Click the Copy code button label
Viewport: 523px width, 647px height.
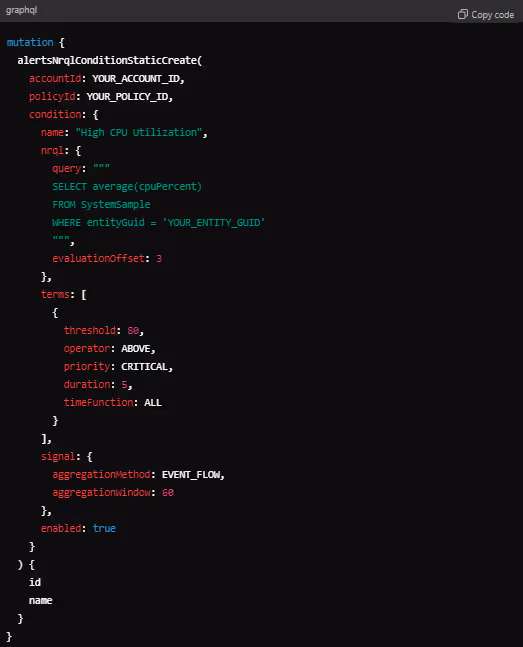click(x=492, y=15)
